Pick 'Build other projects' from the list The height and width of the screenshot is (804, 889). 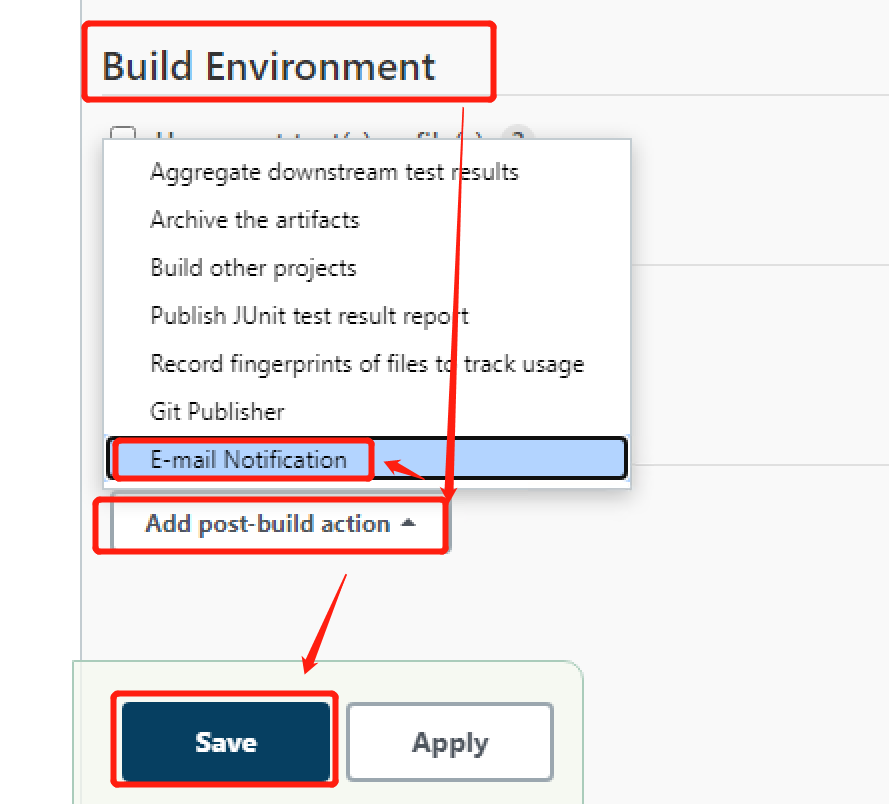253,268
